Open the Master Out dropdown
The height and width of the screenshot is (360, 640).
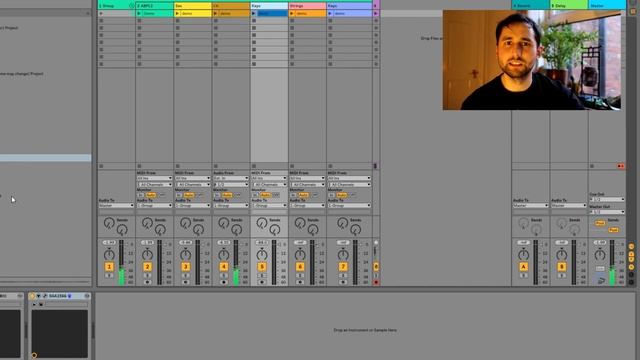pyautogui.click(x=607, y=212)
